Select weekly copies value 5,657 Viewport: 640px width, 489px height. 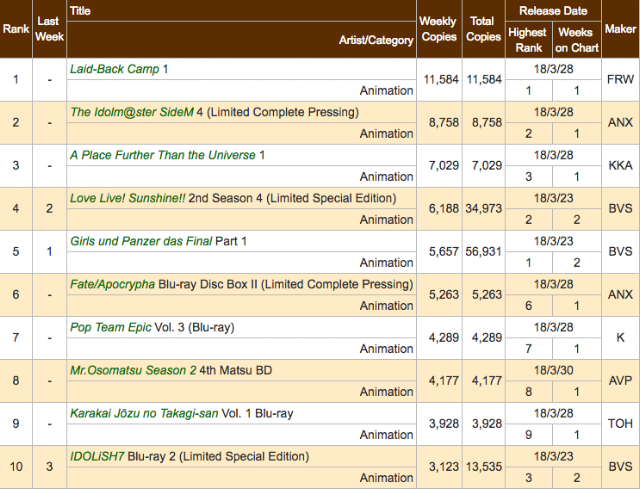[443, 251]
